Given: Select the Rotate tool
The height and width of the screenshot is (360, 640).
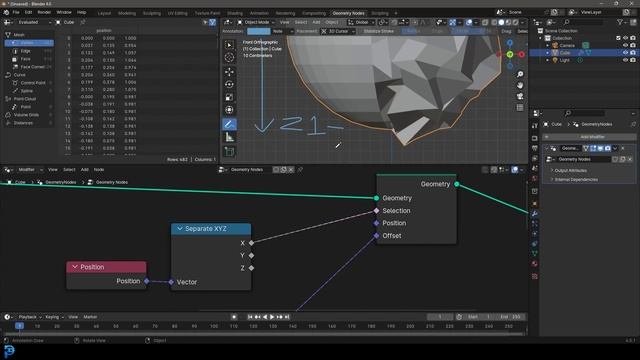Looking at the screenshot, I should 229,84.
